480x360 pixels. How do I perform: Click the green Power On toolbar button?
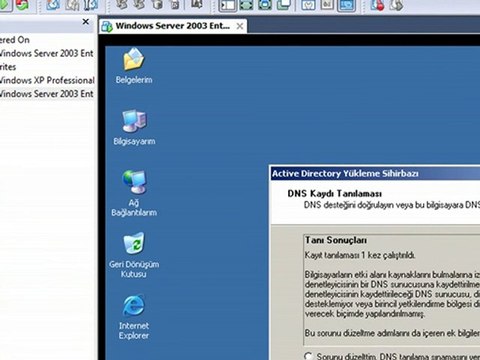coord(5,5)
